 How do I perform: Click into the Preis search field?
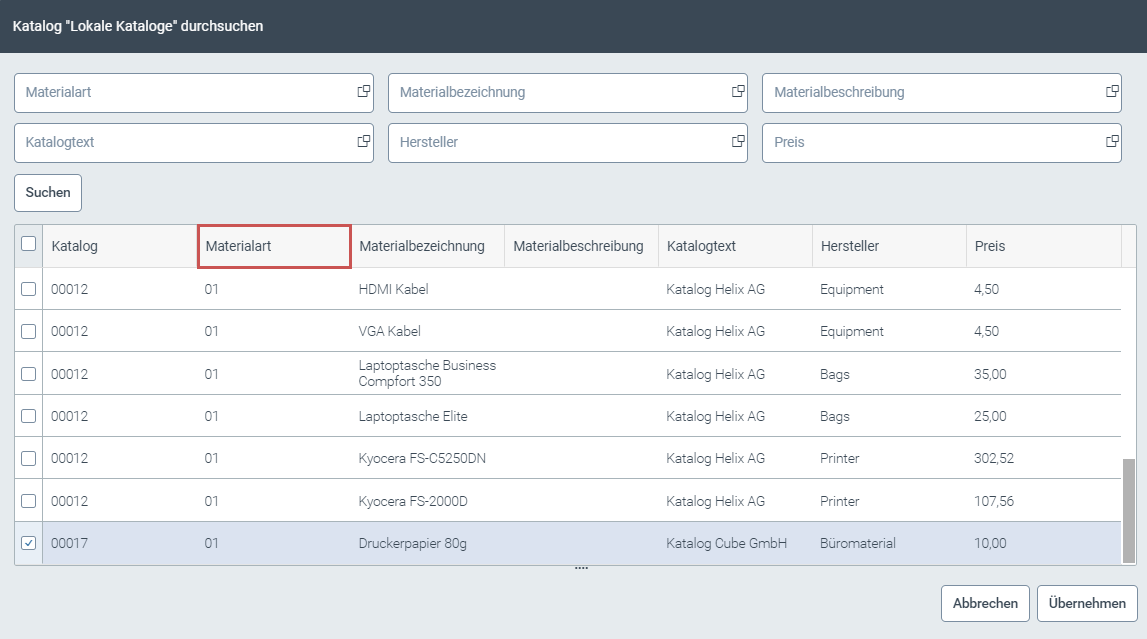pos(900,142)
